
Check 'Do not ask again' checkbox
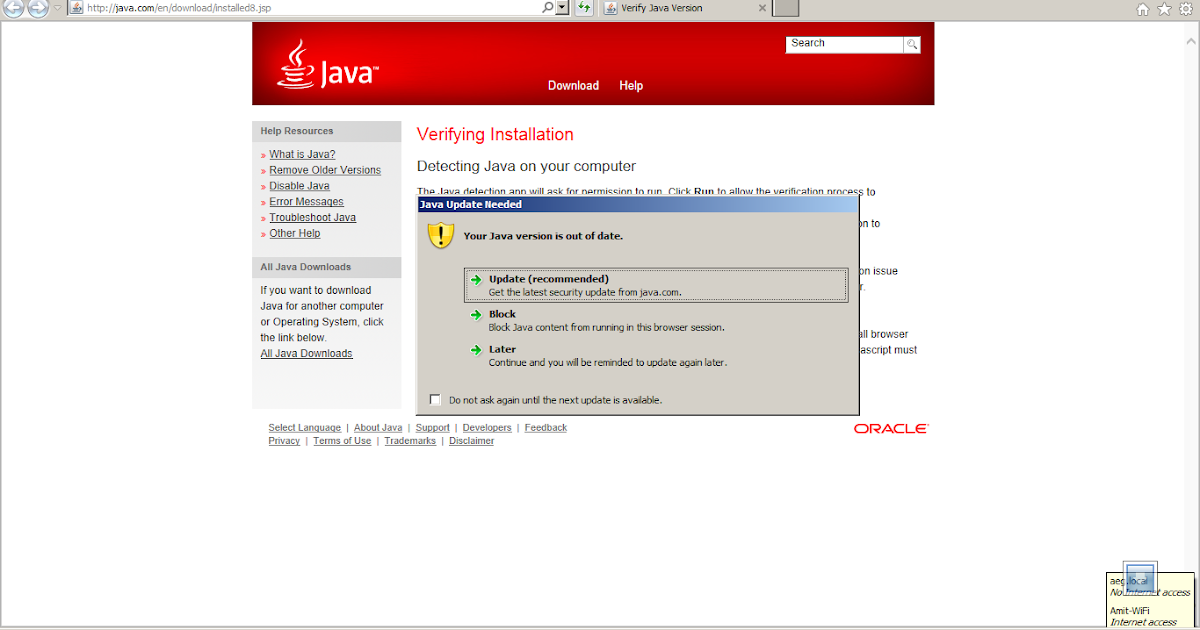pyautogui.click(x=435, y=400)
